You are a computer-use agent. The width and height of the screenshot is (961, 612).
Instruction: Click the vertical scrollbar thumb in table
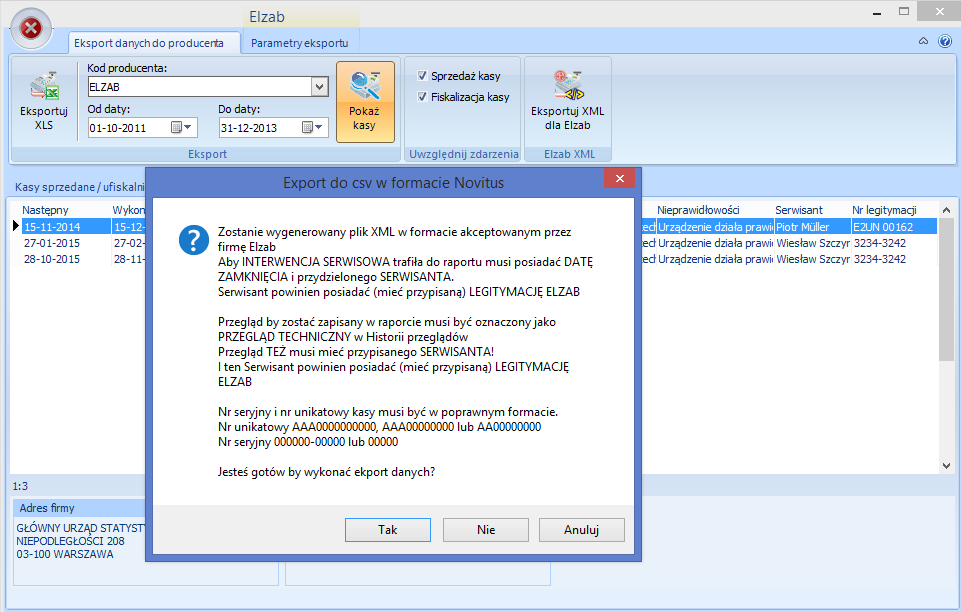tap(946, 289)
